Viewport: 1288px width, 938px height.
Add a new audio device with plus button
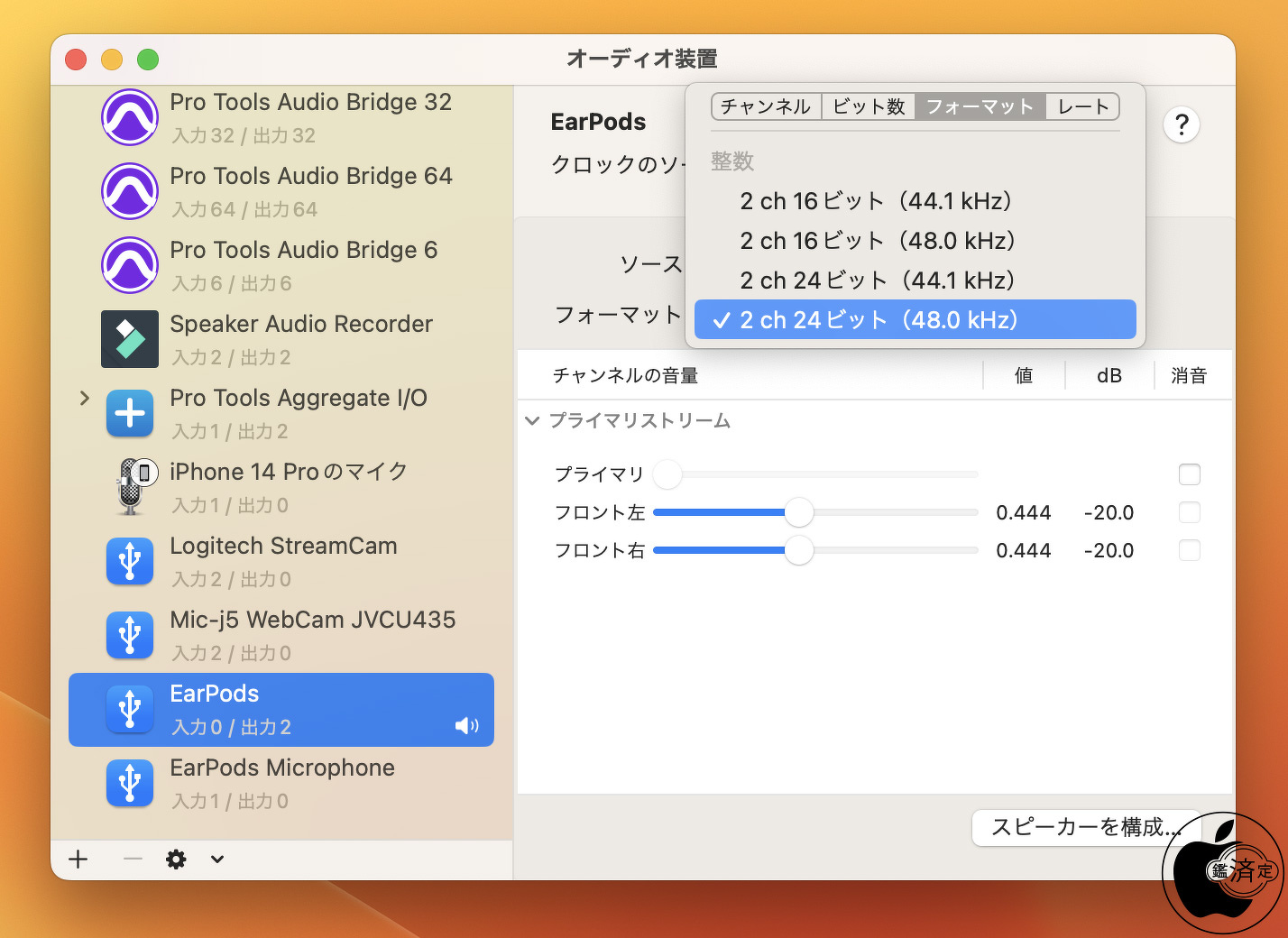pyautogui.click(x=78, y=860)
